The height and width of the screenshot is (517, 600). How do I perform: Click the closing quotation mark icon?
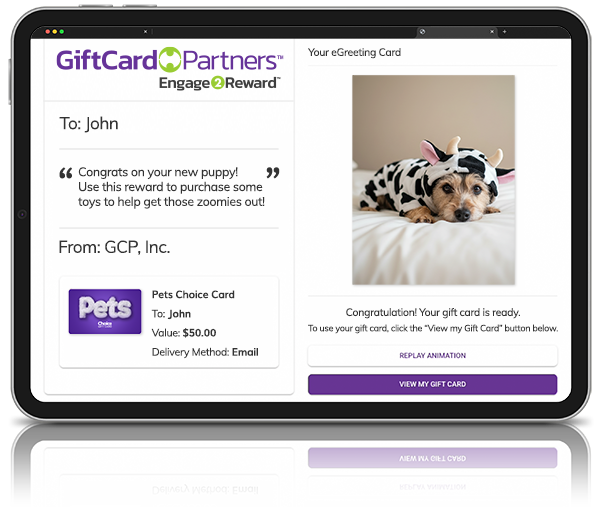pos(273,173)
